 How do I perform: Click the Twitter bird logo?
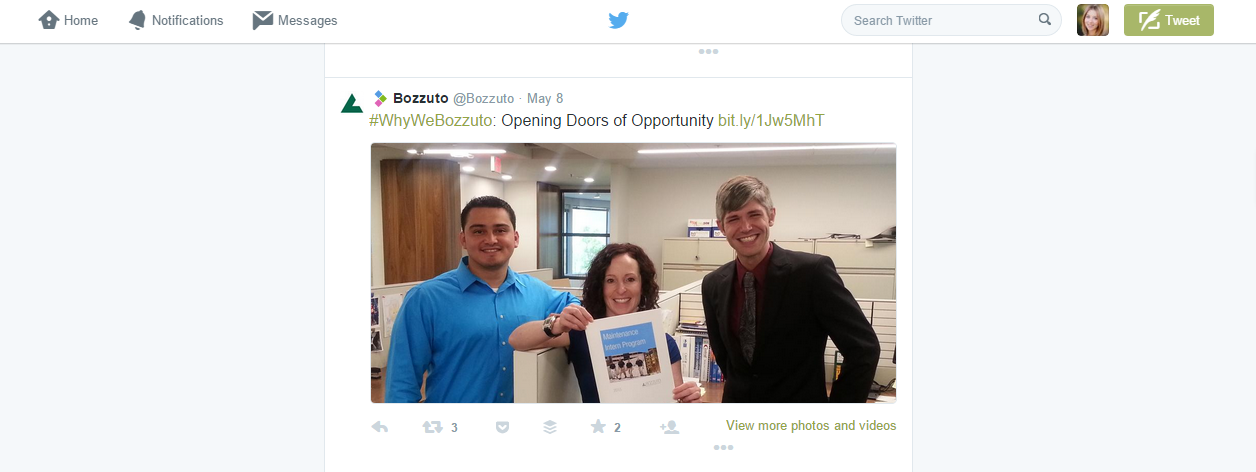click(x=619, y=20)
